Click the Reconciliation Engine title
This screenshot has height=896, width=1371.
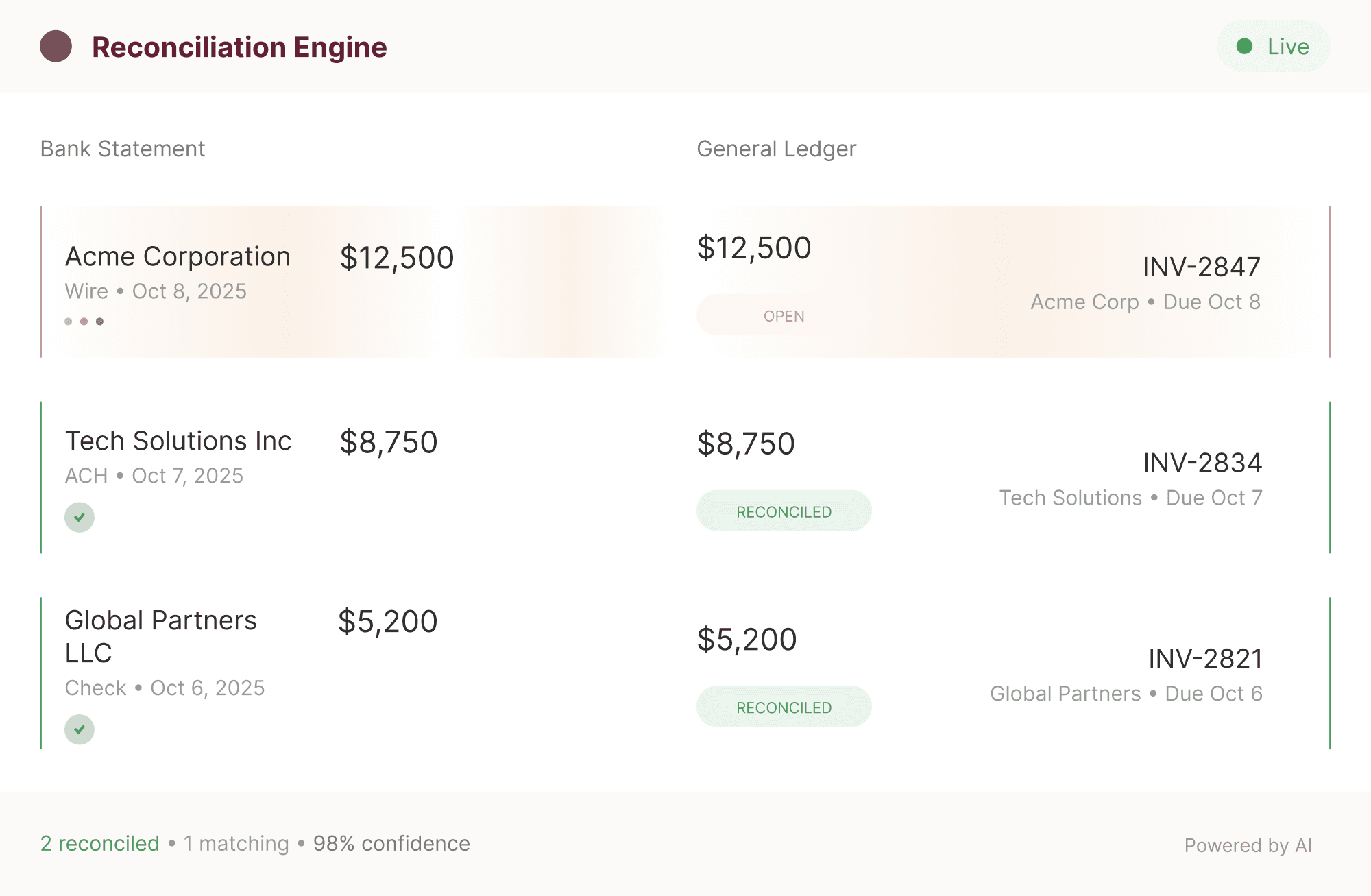[x=239, y=47]
